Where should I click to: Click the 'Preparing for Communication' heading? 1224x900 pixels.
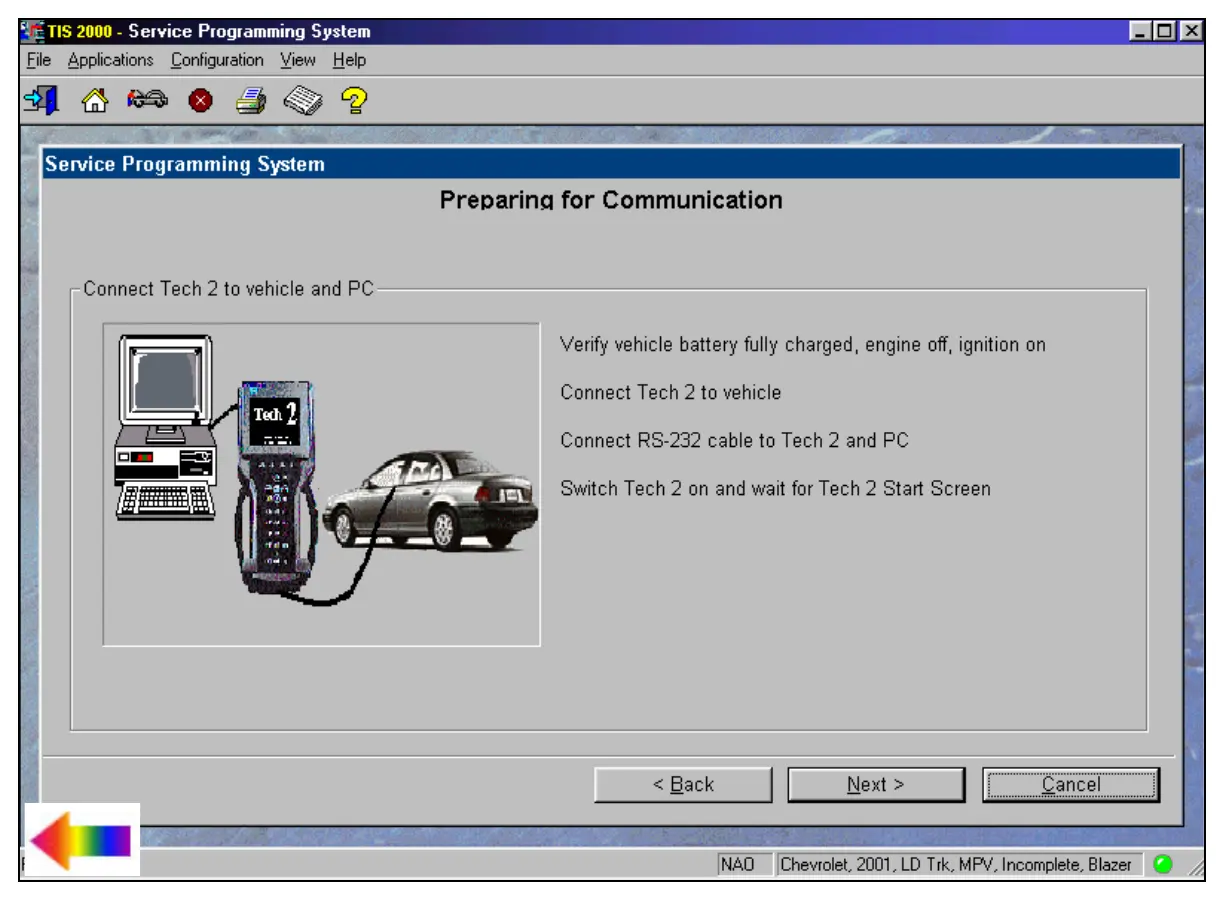coord(611,200)
